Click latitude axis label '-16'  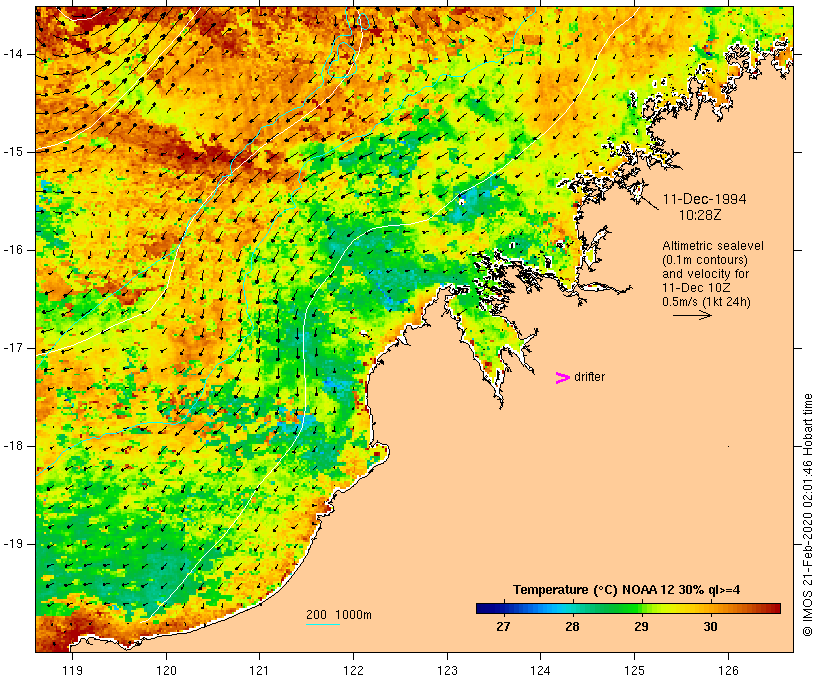[13, 250]
